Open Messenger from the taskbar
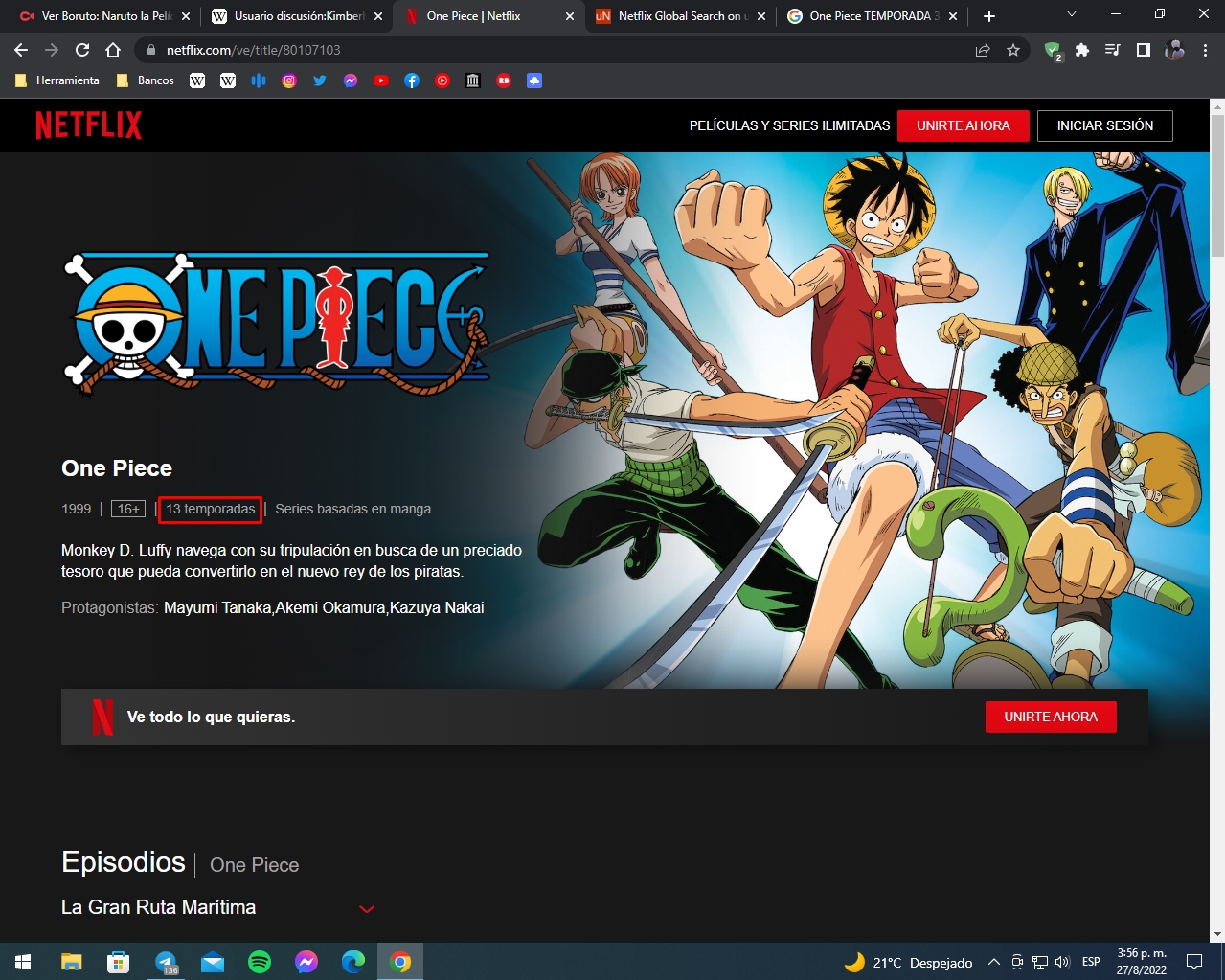The image size is (1225, 980). click(306, 961)
